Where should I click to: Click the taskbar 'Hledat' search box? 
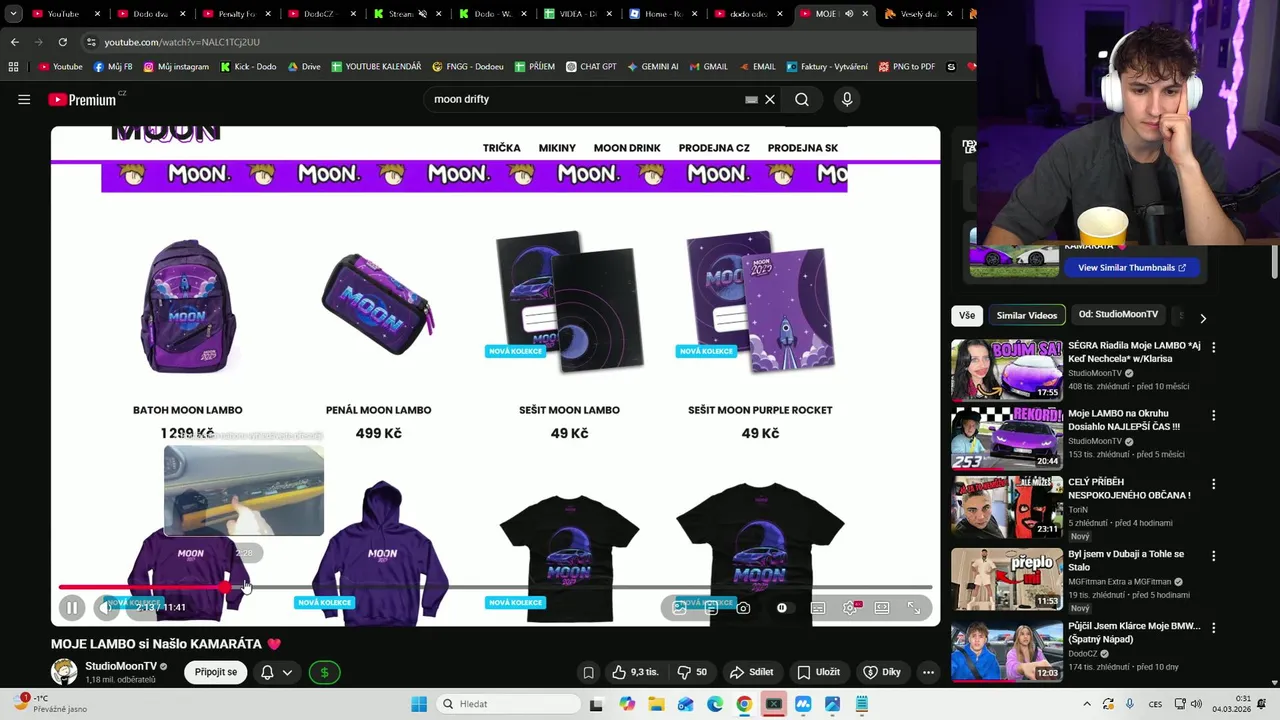(x=507, y=704)
